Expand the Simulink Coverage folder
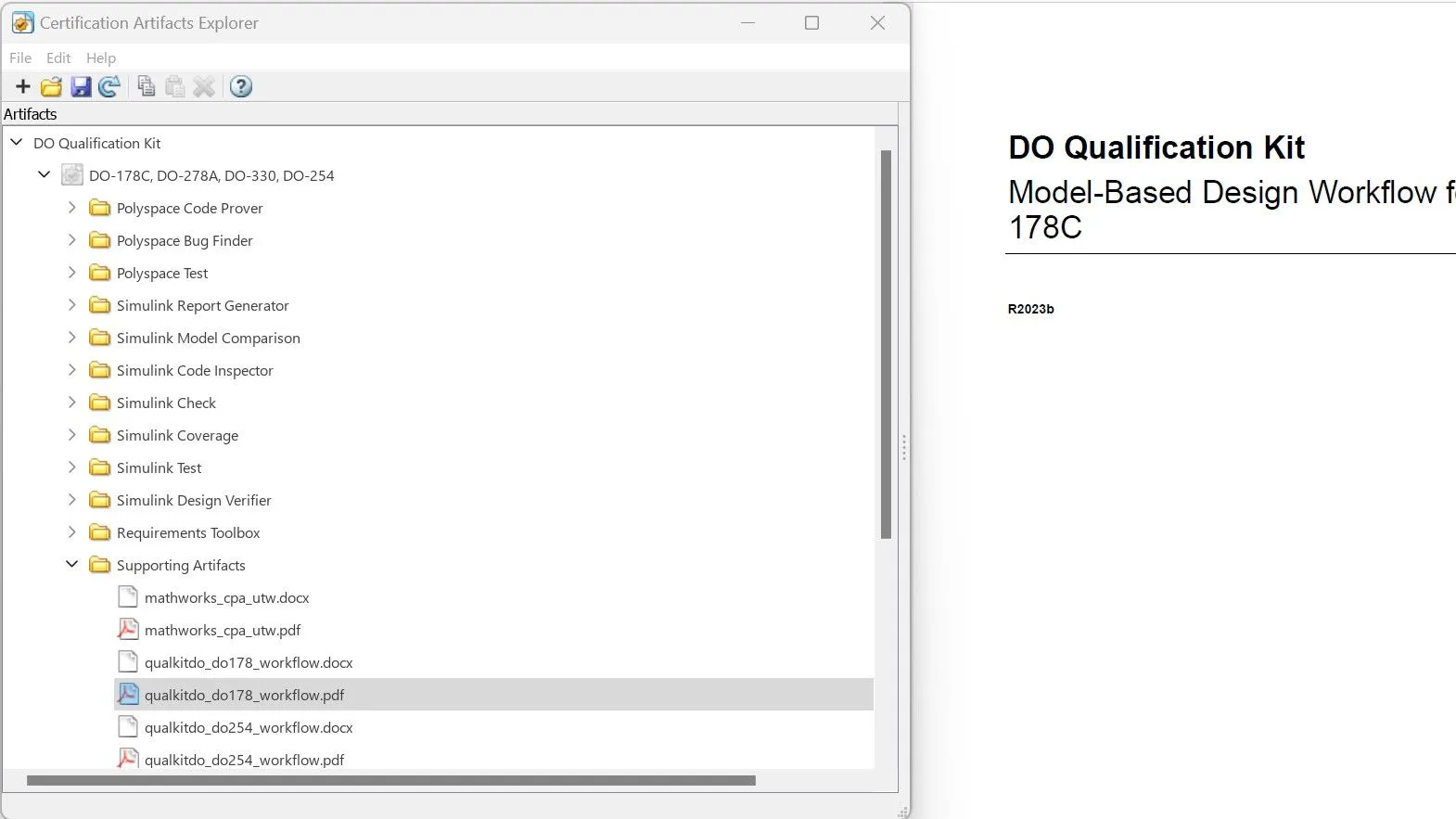Screen dimensions: 1456x819 (71, 434)
